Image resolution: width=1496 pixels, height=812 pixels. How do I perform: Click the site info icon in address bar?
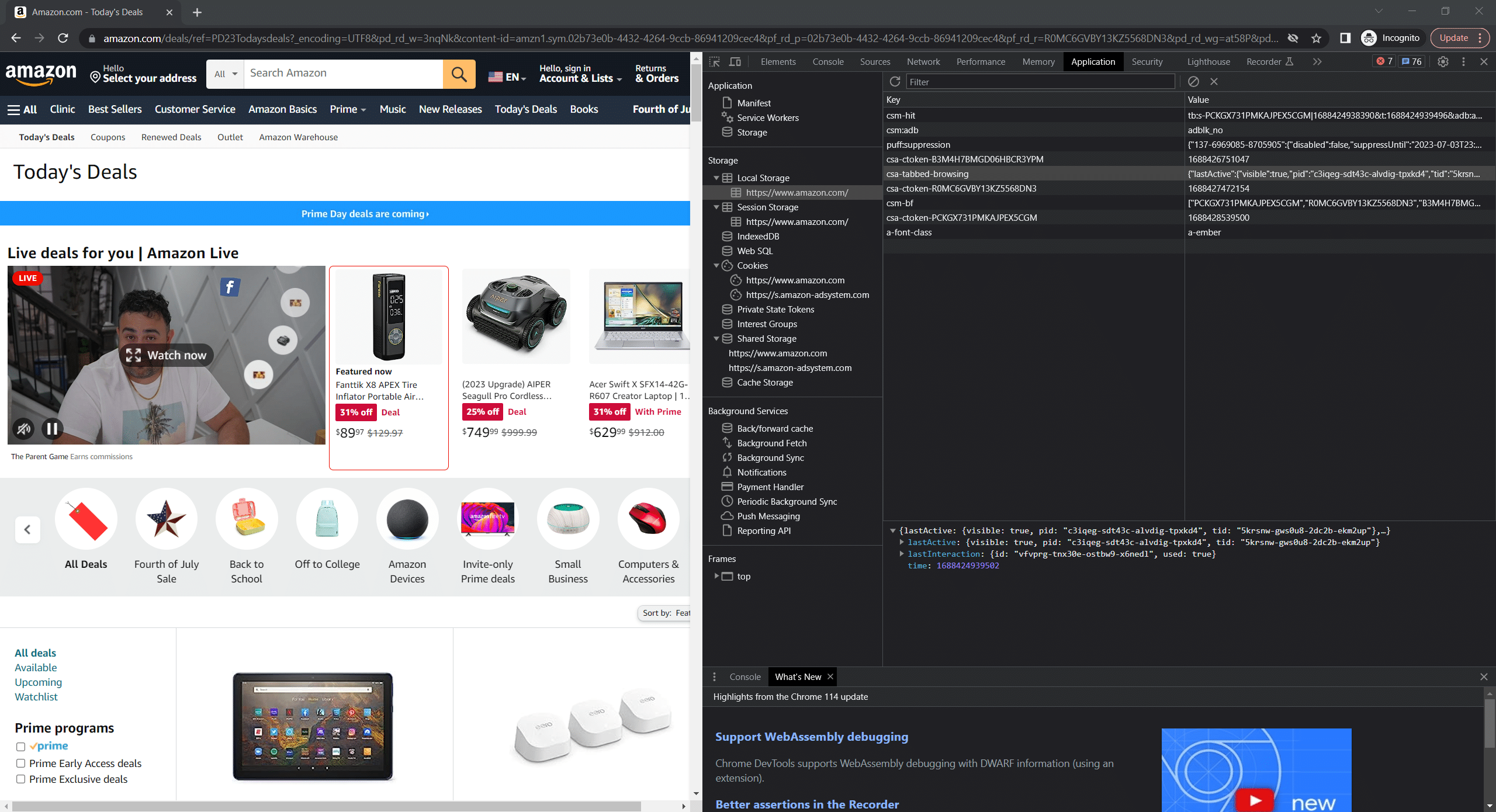91,39
